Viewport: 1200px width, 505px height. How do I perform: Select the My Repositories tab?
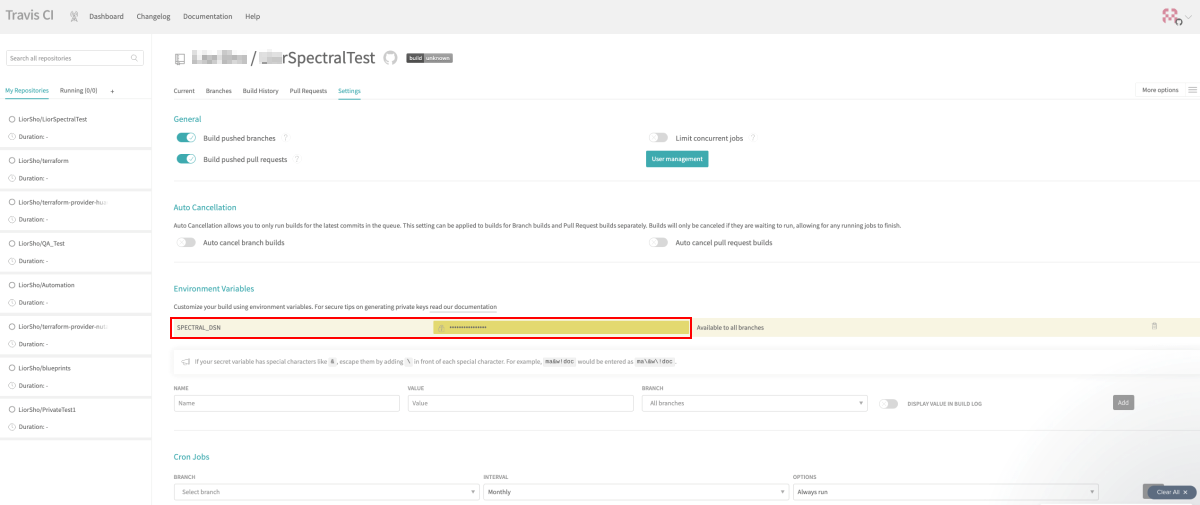(27, 90)
